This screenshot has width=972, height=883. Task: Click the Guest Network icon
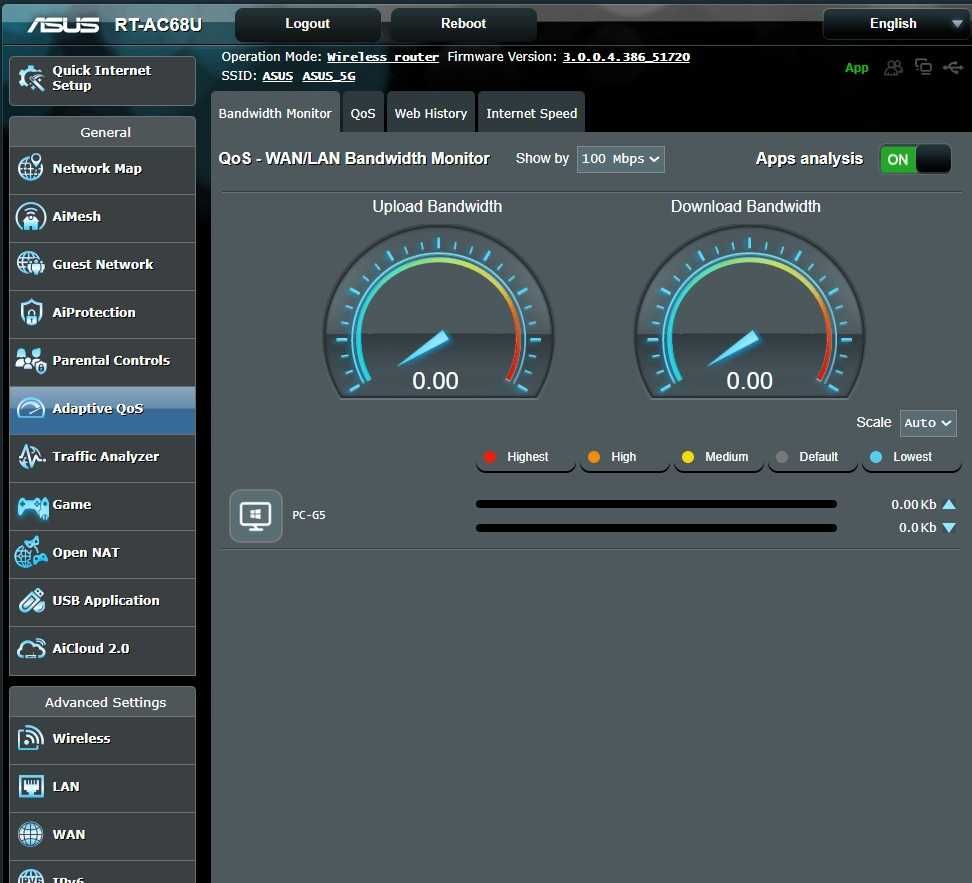click(x=30, y=264)
